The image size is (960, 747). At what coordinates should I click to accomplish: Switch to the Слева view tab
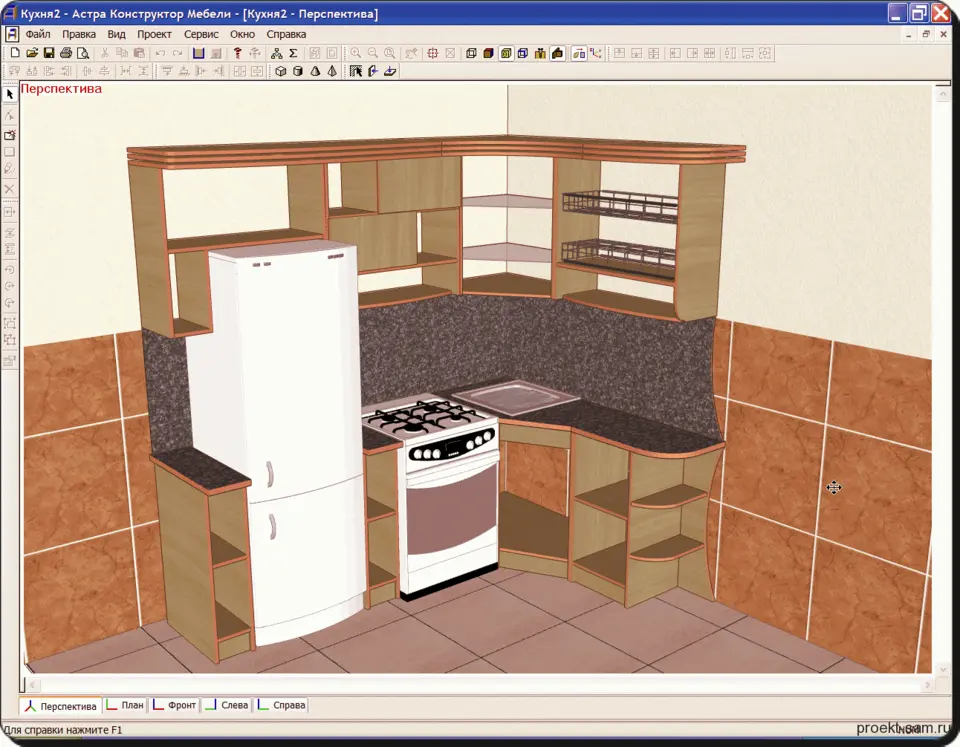tap(227, 705)
